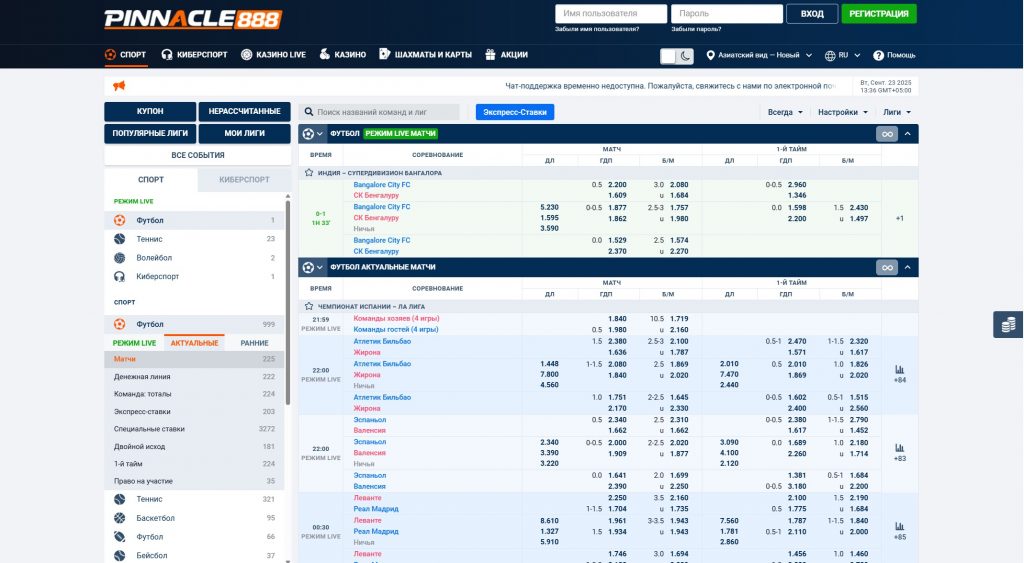
Task: Expand the Настройки dropdown
Action: point(842,113)
